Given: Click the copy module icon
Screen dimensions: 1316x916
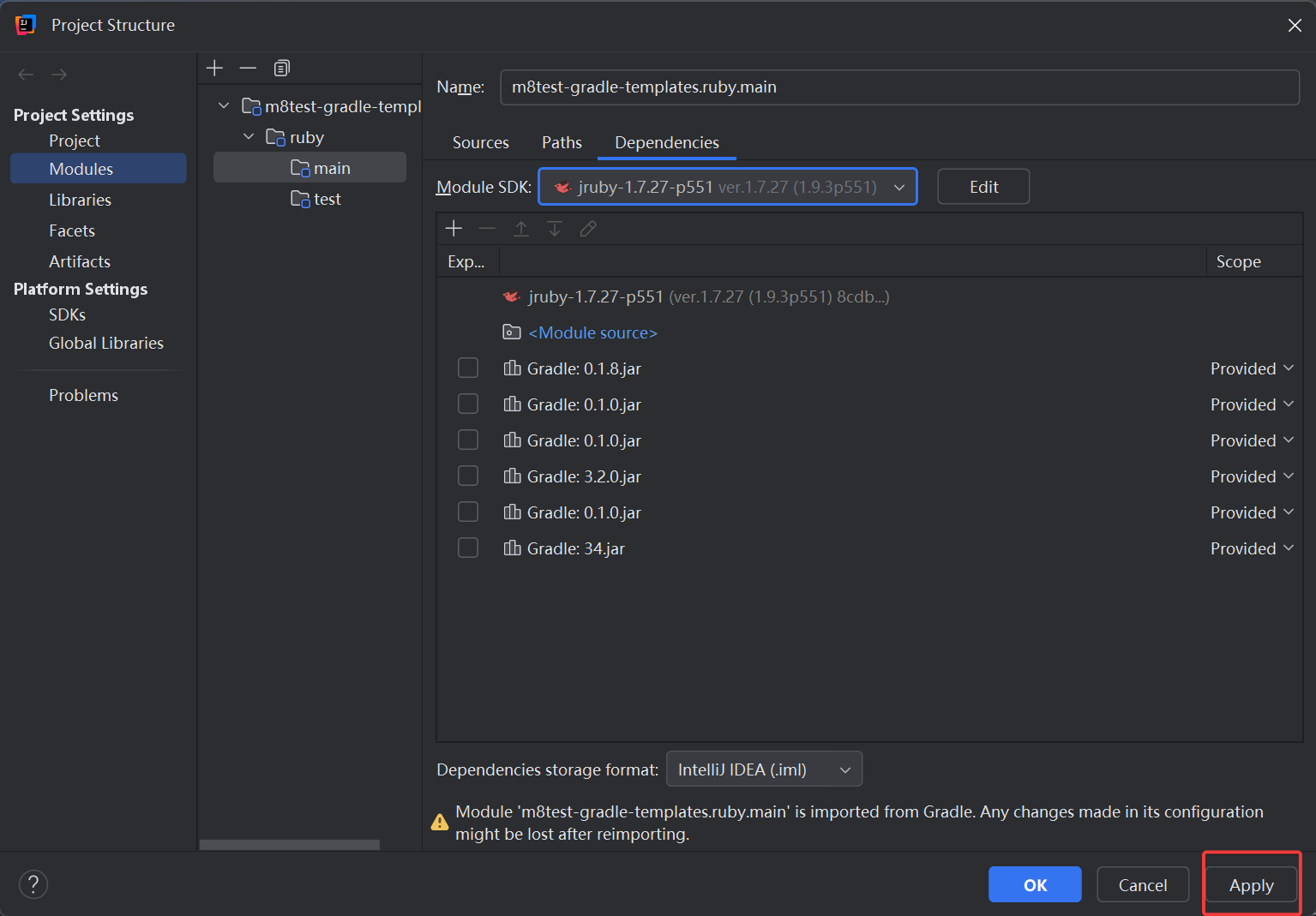Looking at the screenshot, I should [x=281, y=68].
